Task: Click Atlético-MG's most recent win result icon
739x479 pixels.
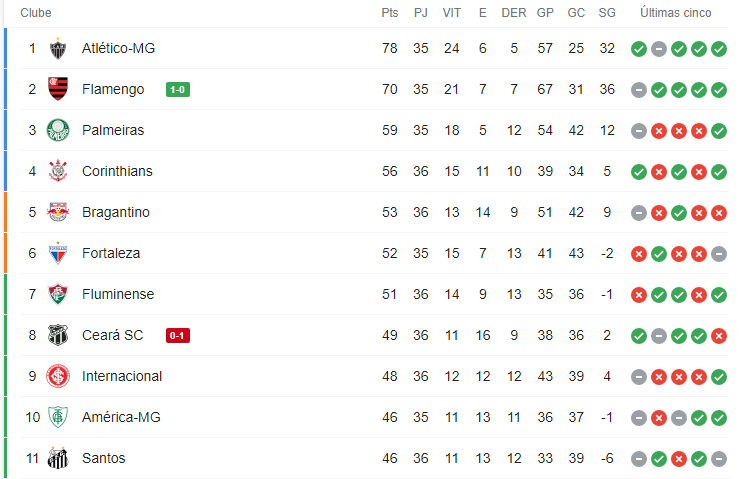Action: pyautogui.click(x=719, y=49)
